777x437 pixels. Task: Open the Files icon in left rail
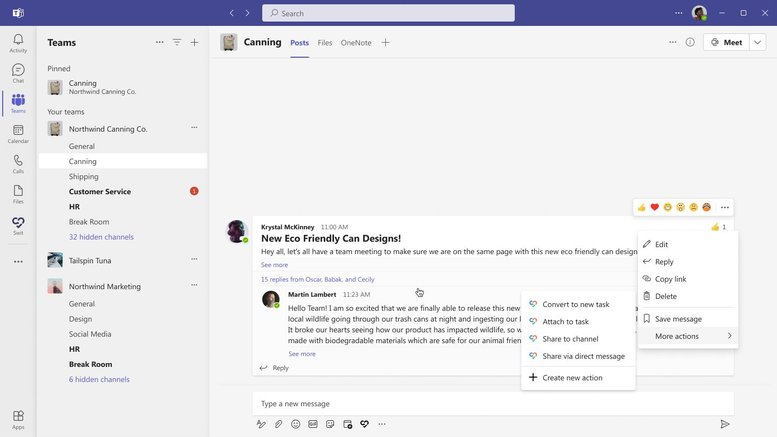pyautogui.click(x=18, y=194)
